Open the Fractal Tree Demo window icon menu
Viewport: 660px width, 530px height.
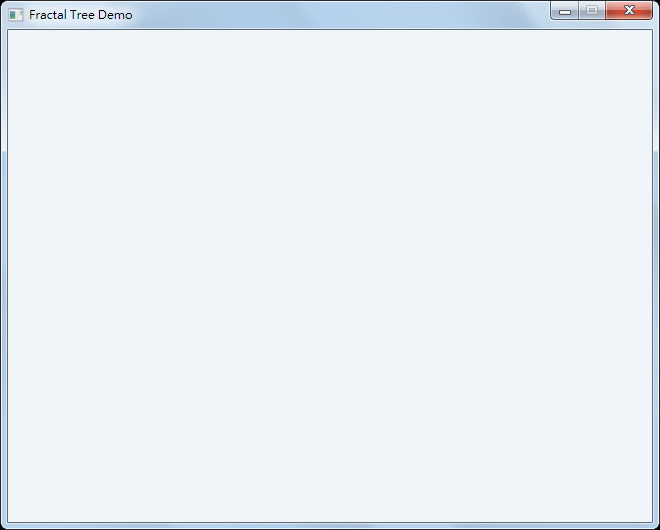pos(16,15)
